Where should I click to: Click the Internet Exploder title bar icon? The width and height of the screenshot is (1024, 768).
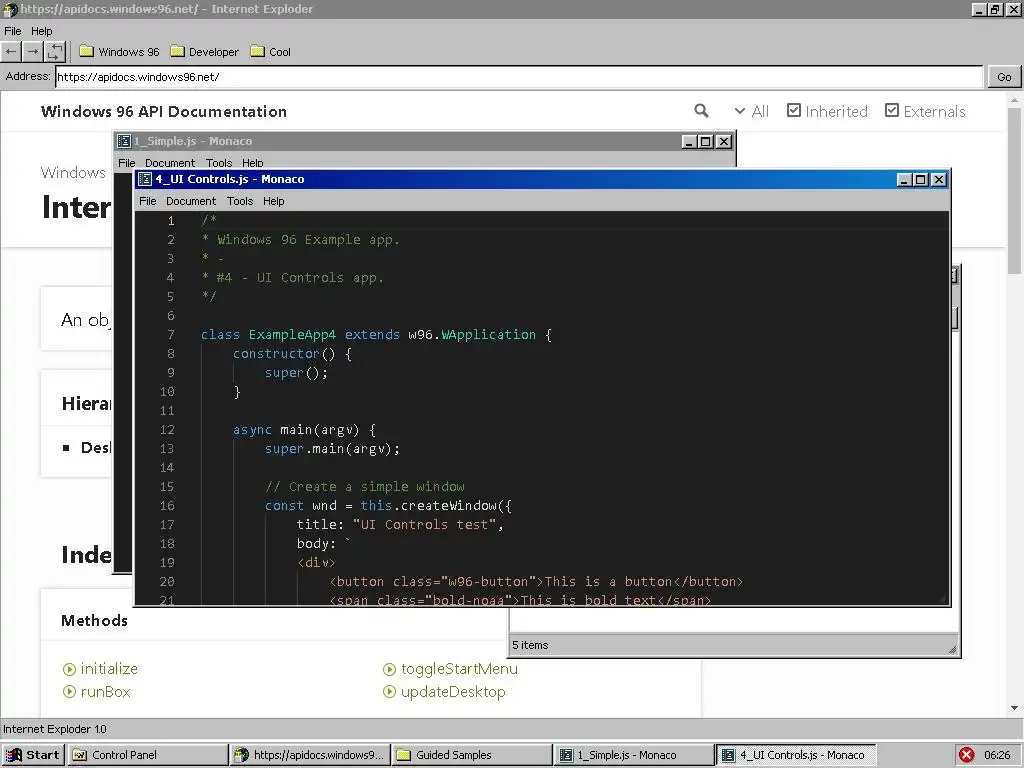[9, 9]
